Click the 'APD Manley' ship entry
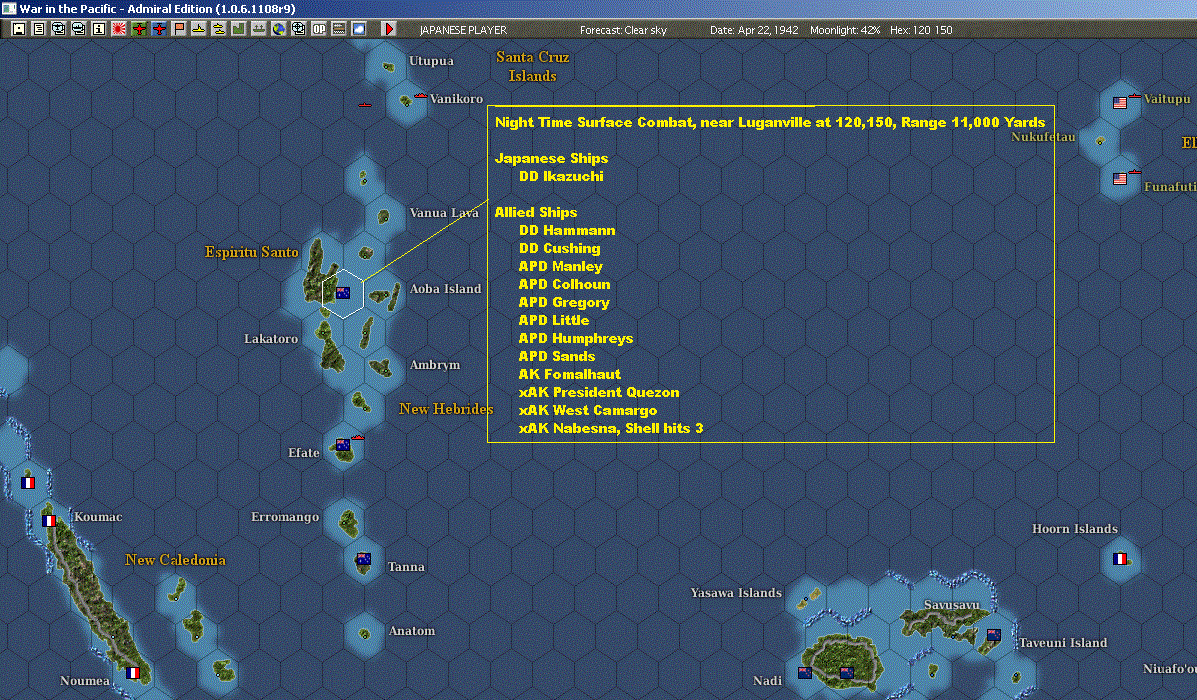 (x=560, y=266)
